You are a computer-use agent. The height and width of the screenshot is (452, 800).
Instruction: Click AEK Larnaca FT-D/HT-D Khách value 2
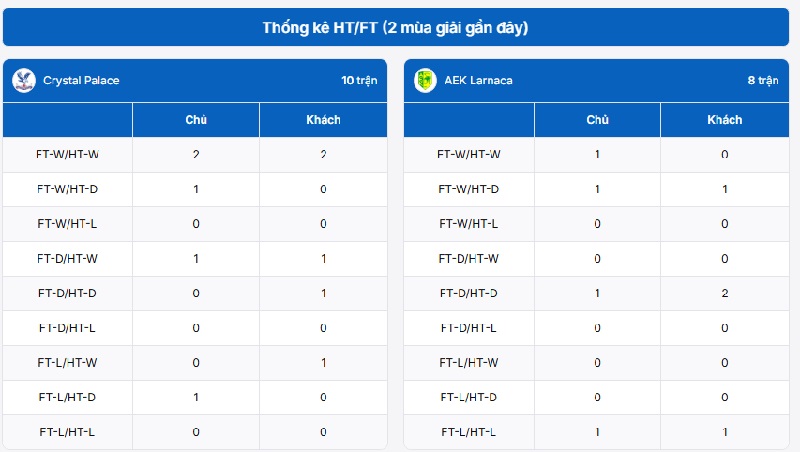[x=724, y=293]
